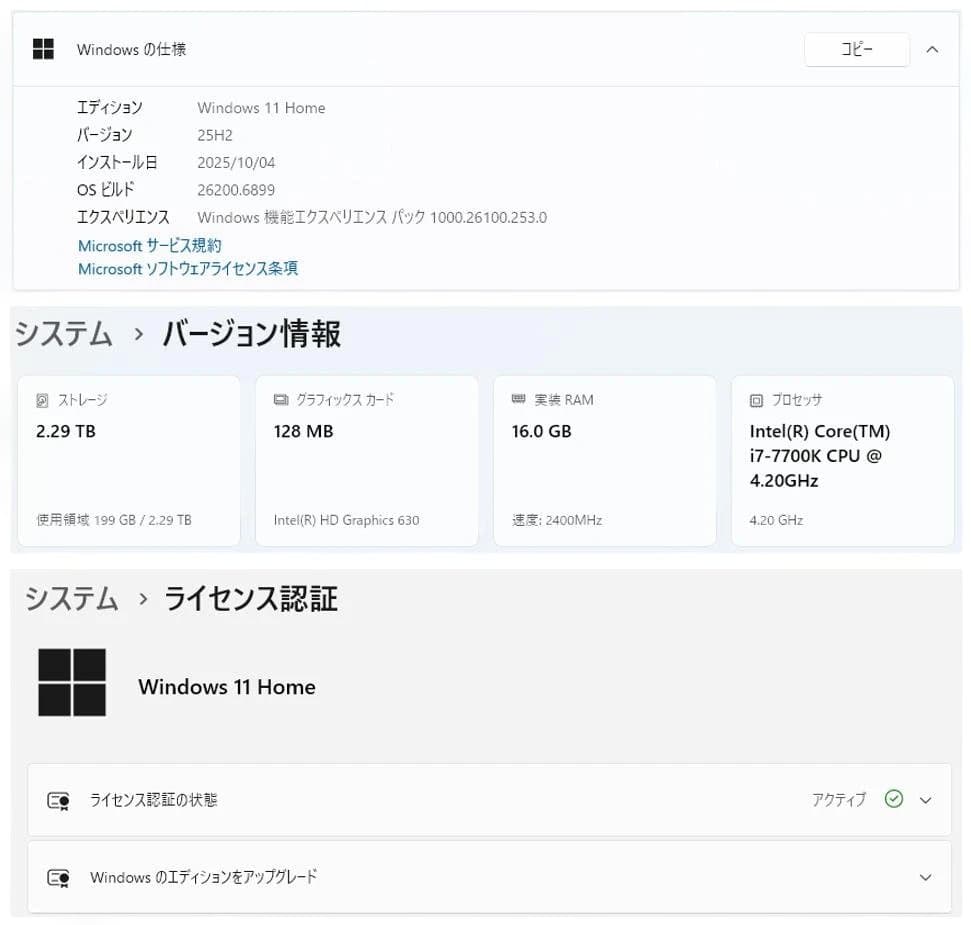
Task: Click the ストレージ disk icon
Action: pos(42,400)
